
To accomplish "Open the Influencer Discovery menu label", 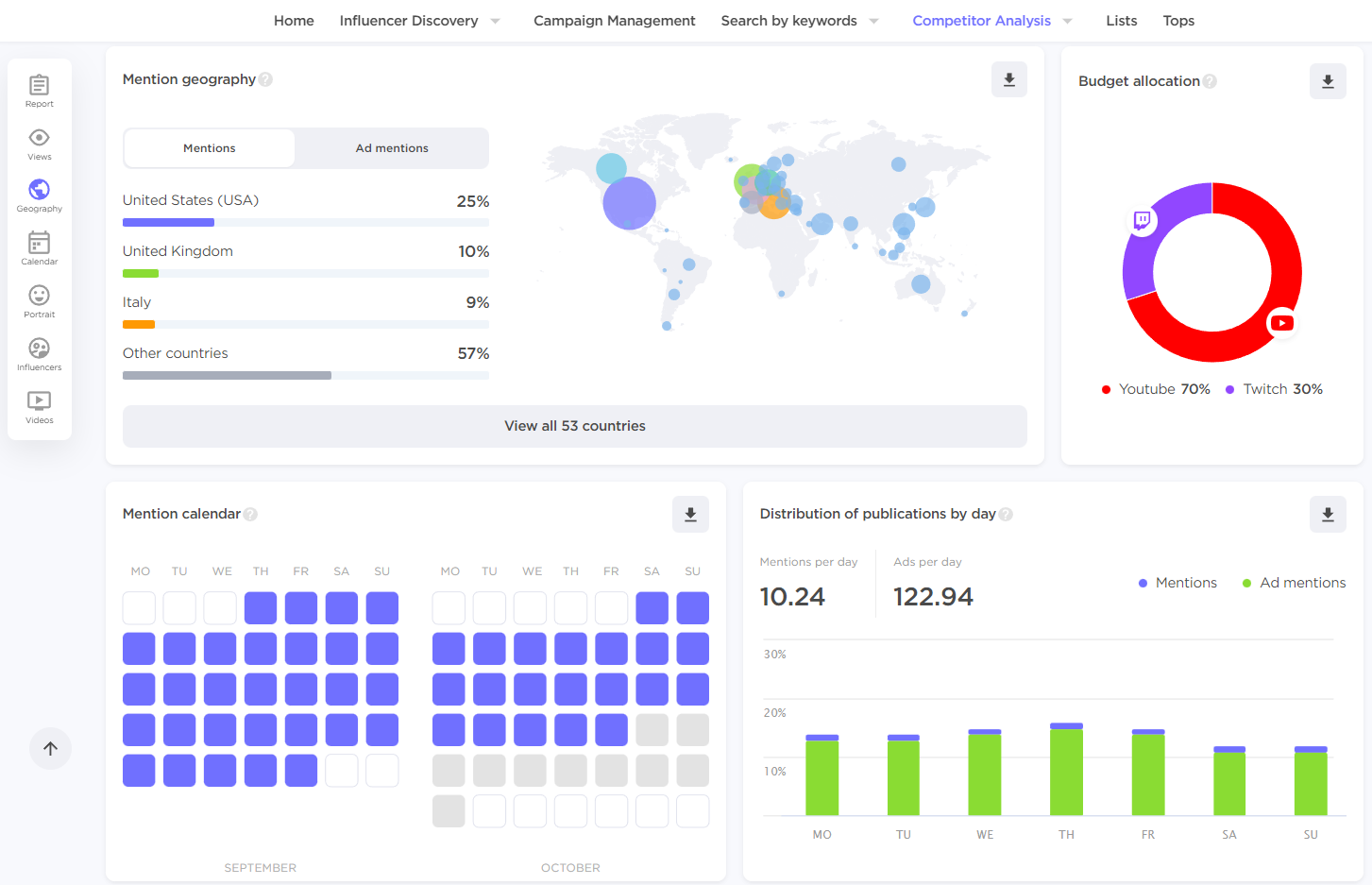I will click(x=409, y=21).
